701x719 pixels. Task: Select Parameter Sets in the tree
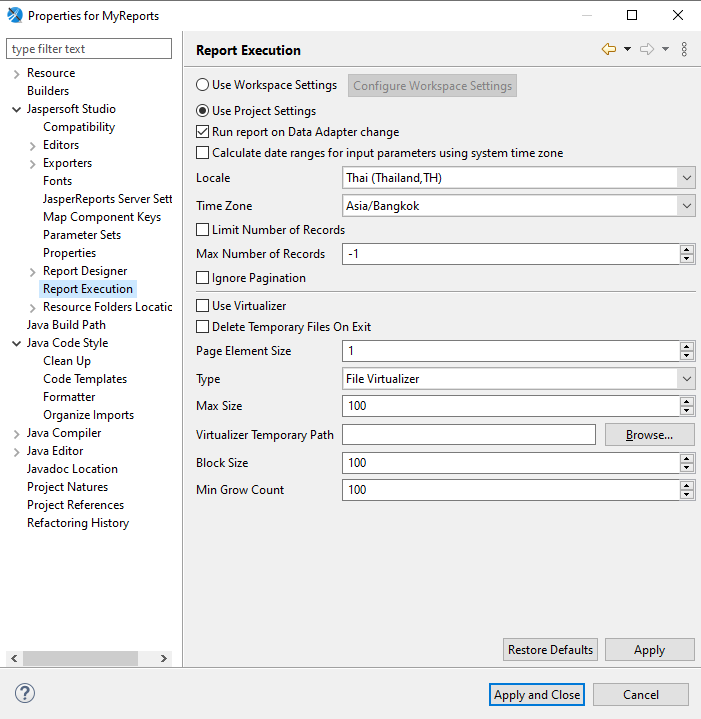point(82,235)
